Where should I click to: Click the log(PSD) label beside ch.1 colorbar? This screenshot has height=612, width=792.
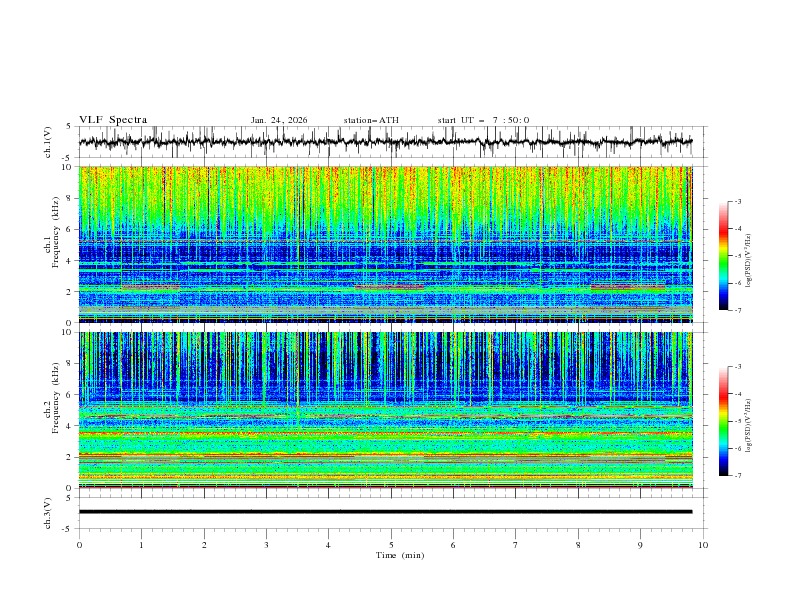coord(748,261)
